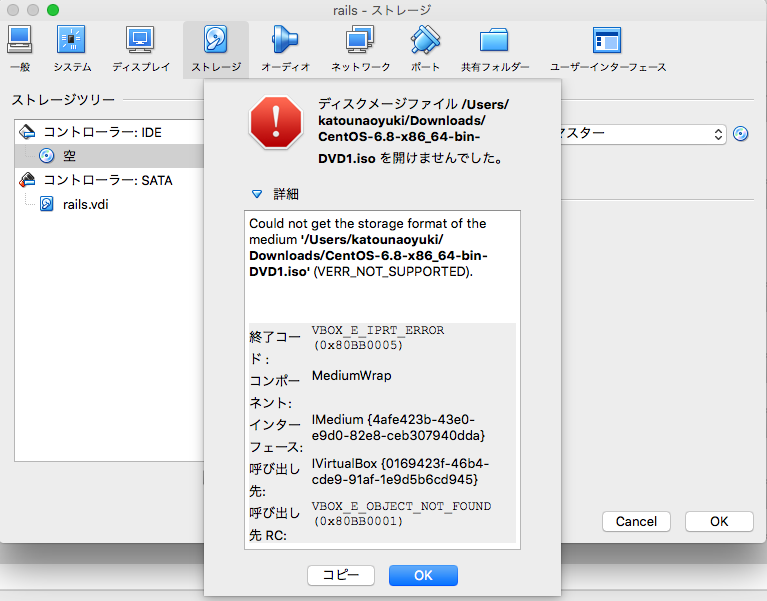Select the rails.vdi disk entry
The image size is (767, 601).
pyautogui.click(x=84, y=205)
